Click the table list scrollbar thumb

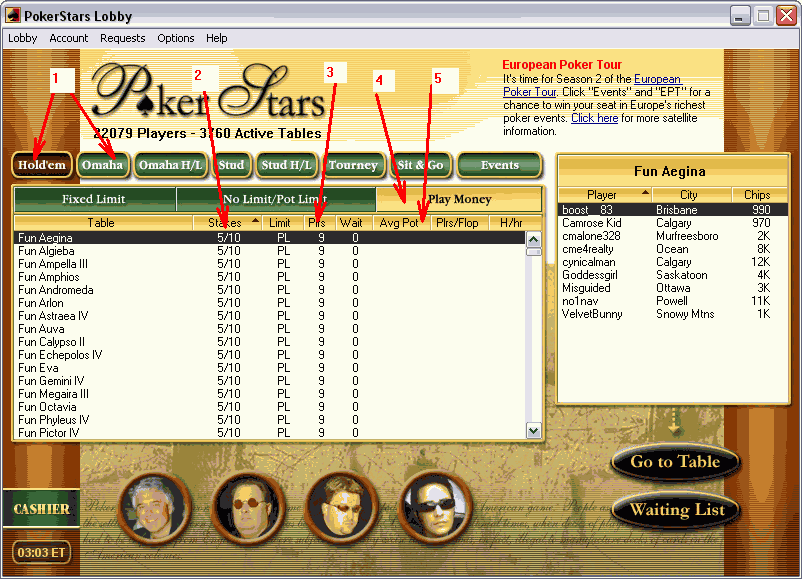point(533,252)
